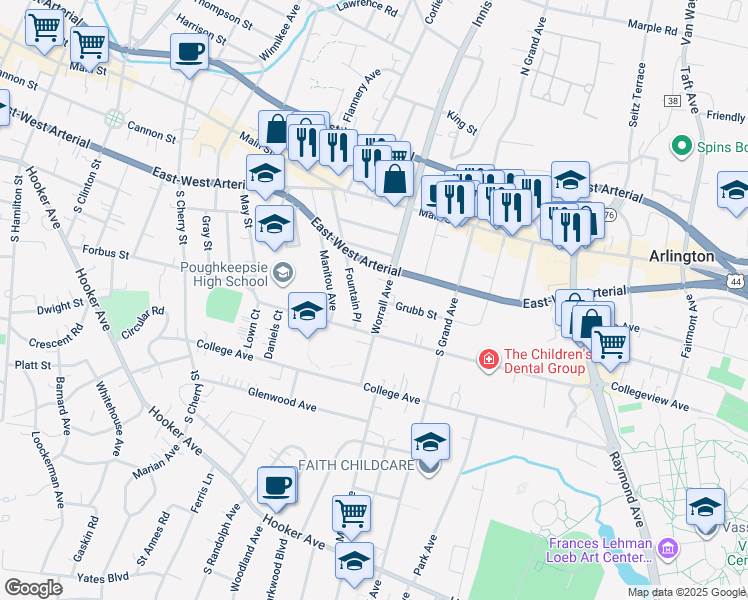Viewport: 748px width, 600px height.
Task: Click the Arlington neighborhood label
Action: pyautogui.click(x=682, y=257)
